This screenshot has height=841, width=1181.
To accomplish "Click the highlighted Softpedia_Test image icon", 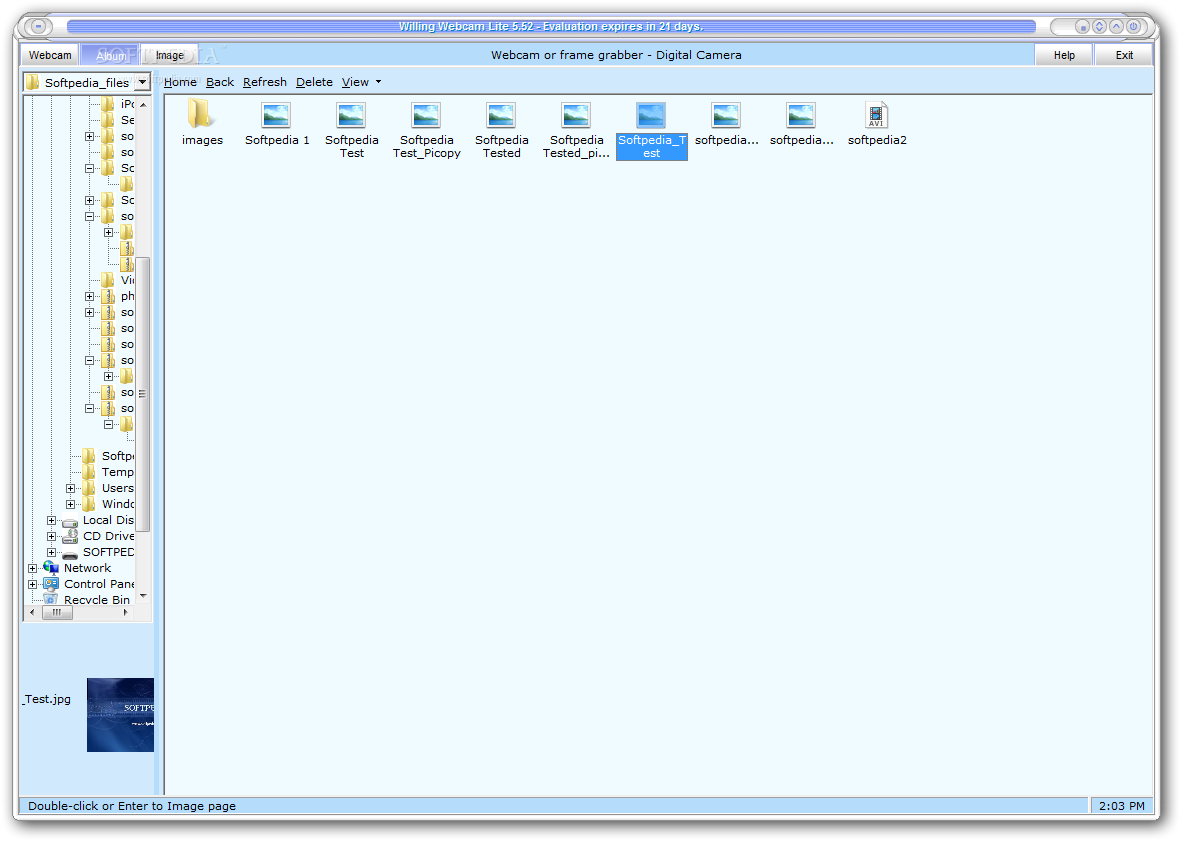I will coord(652,116).
